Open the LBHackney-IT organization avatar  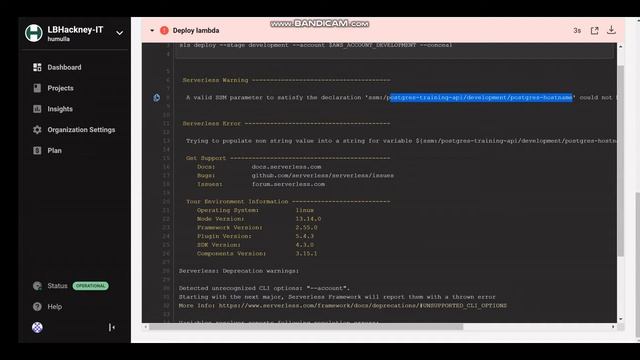33,33
